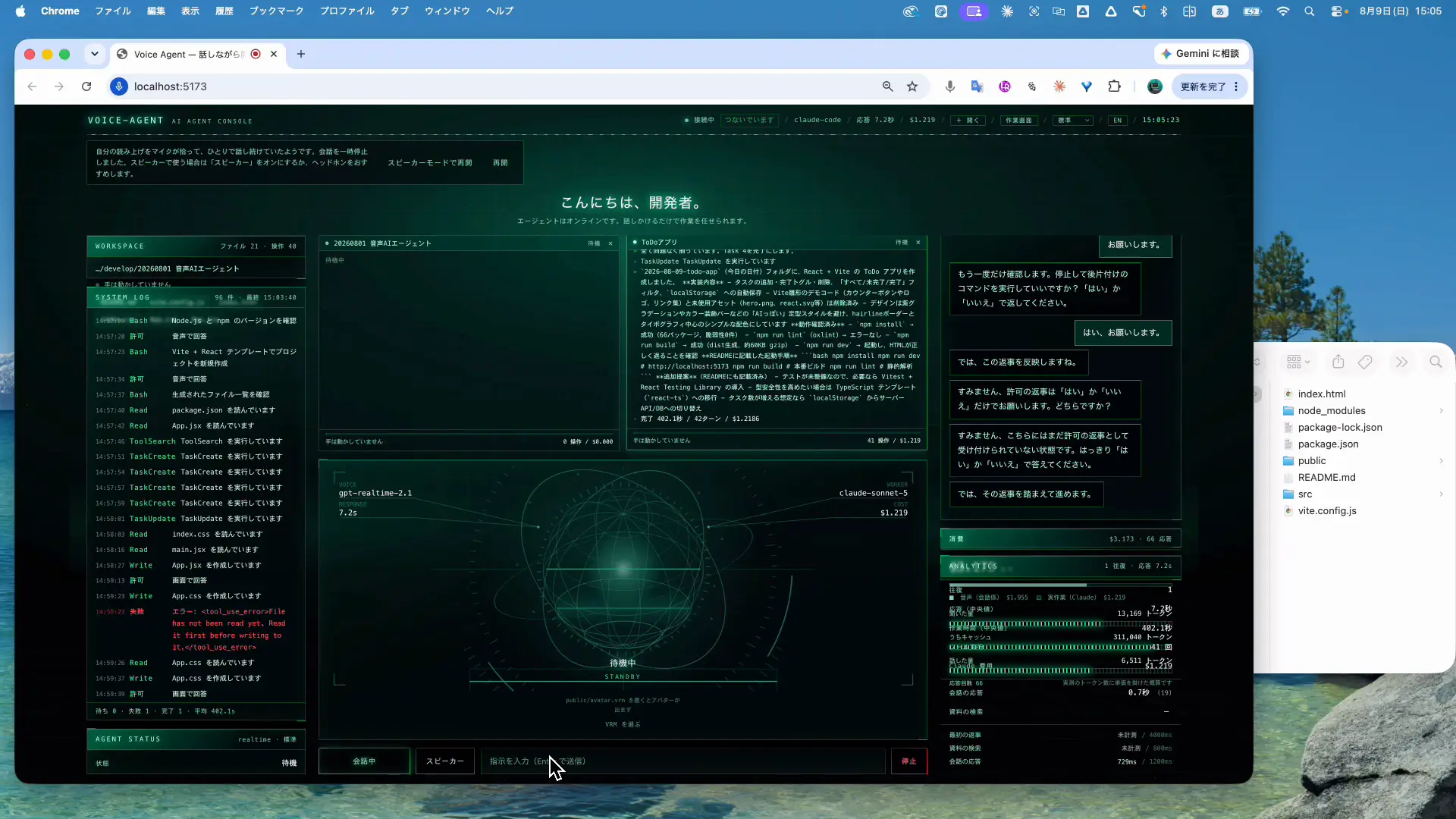Open the Chrome three-dot menu
The height and width of the screenshot is (819, 1456).
[1236, 86]
